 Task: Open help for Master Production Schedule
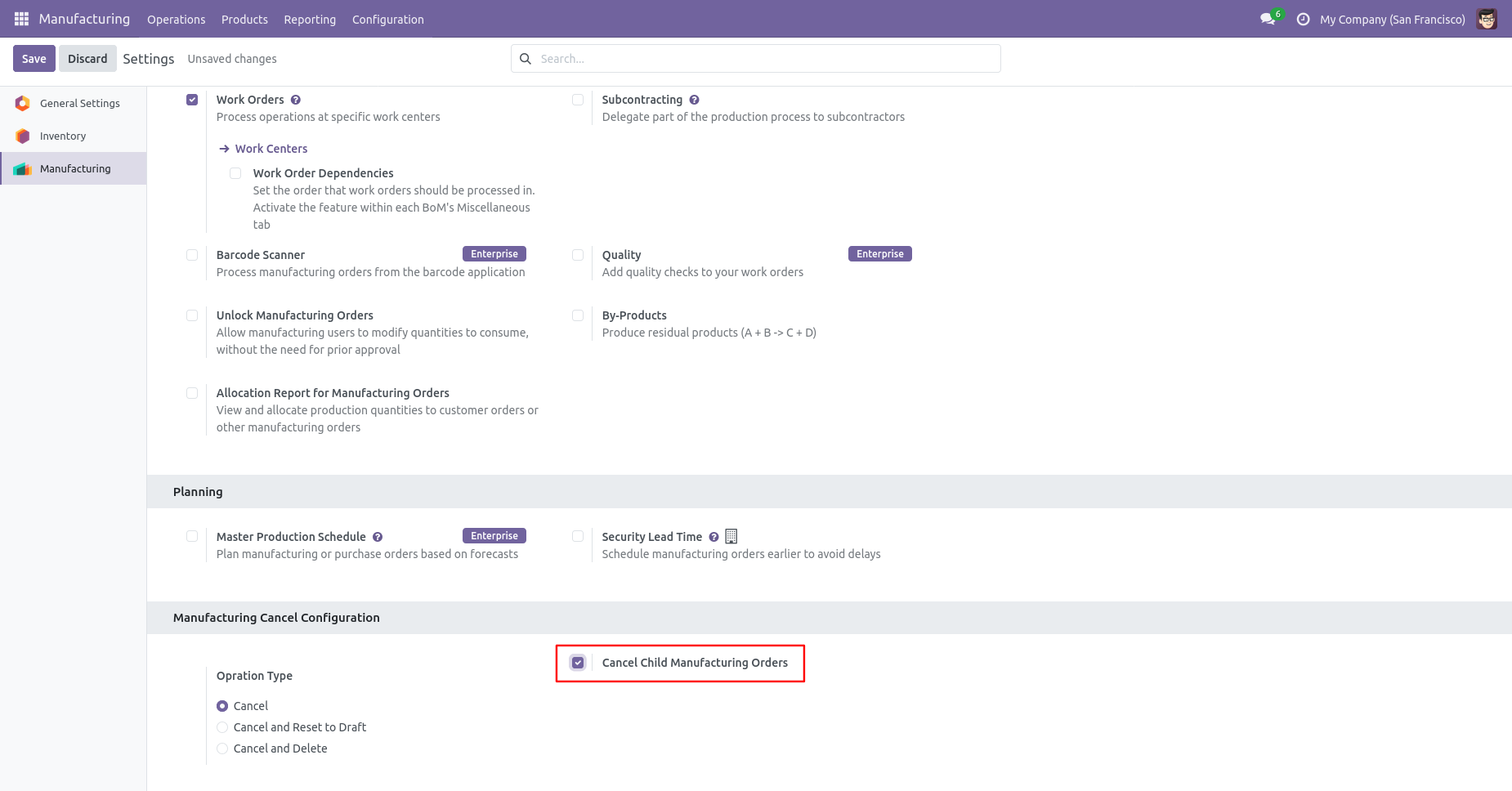[378, 537]
